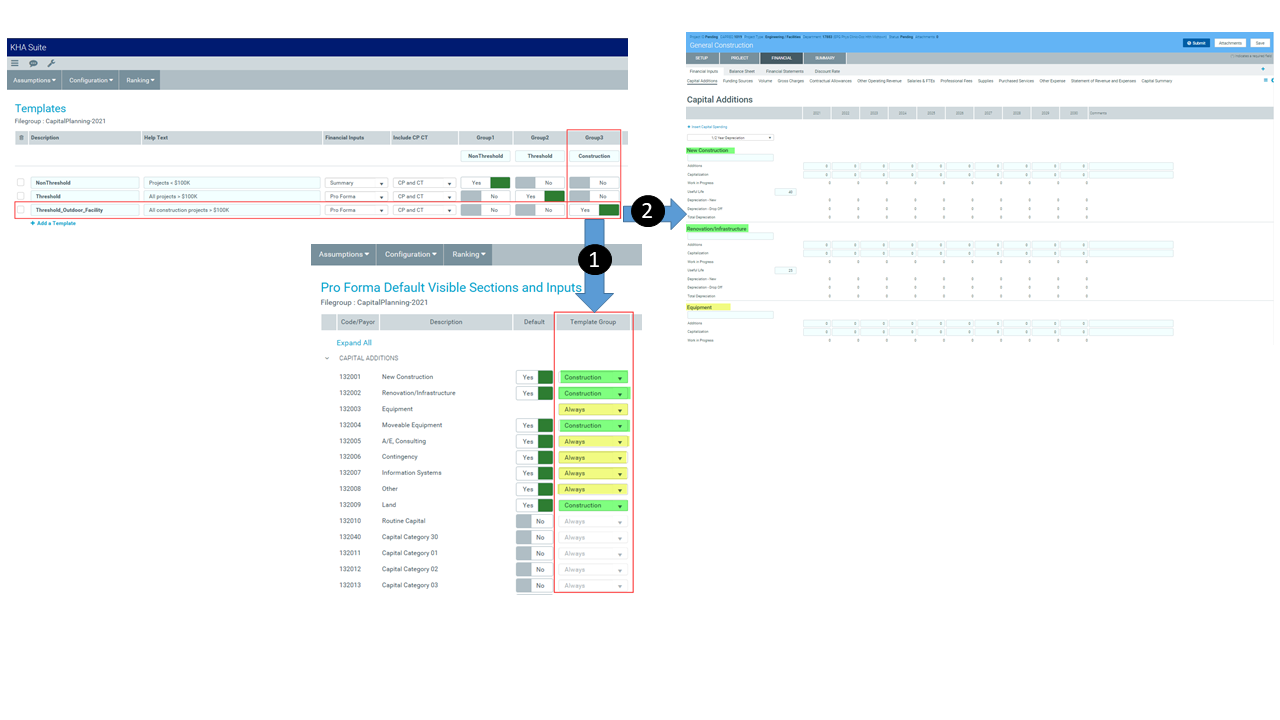The height and width of the screenshot is (720, 1280).
Task: Click the Expand All link
Action: point(354,343)
